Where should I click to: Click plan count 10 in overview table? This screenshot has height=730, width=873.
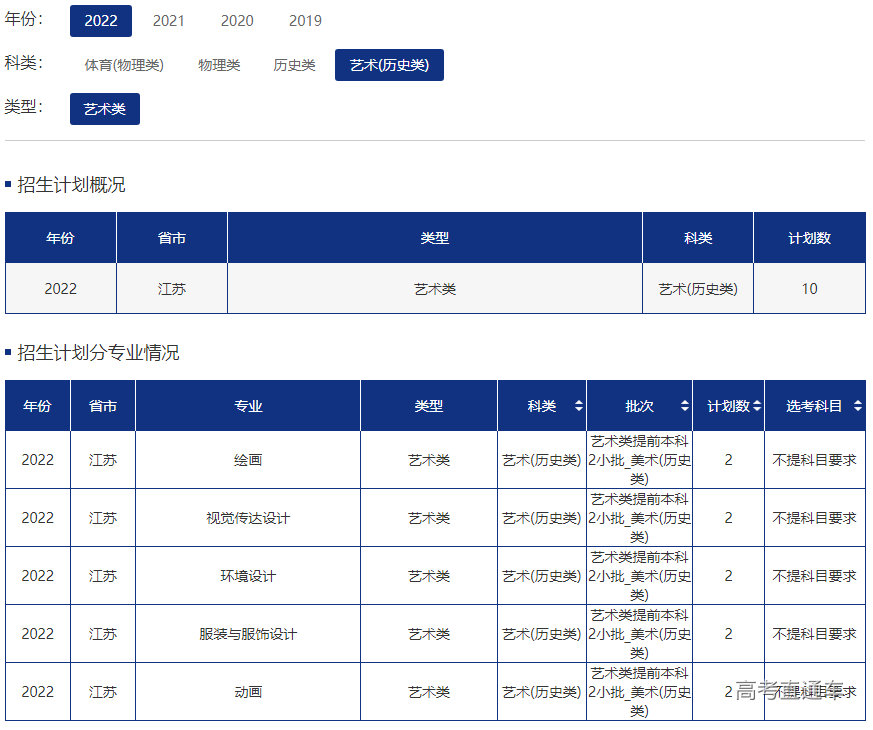pyautogui.click(x=809, y=289)
